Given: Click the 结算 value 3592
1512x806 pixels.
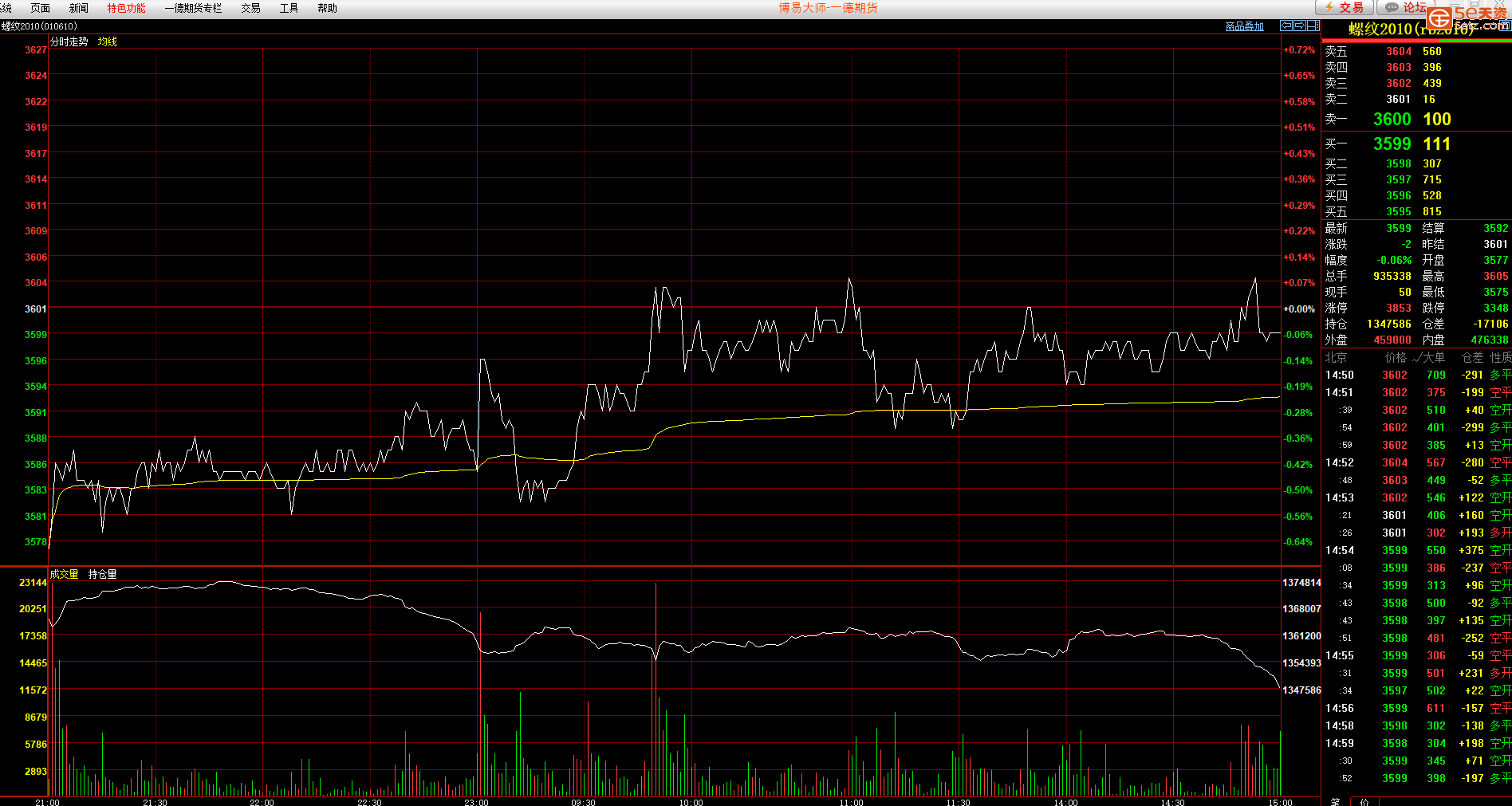Looking at the screenshot, I should coord(1495,228).
